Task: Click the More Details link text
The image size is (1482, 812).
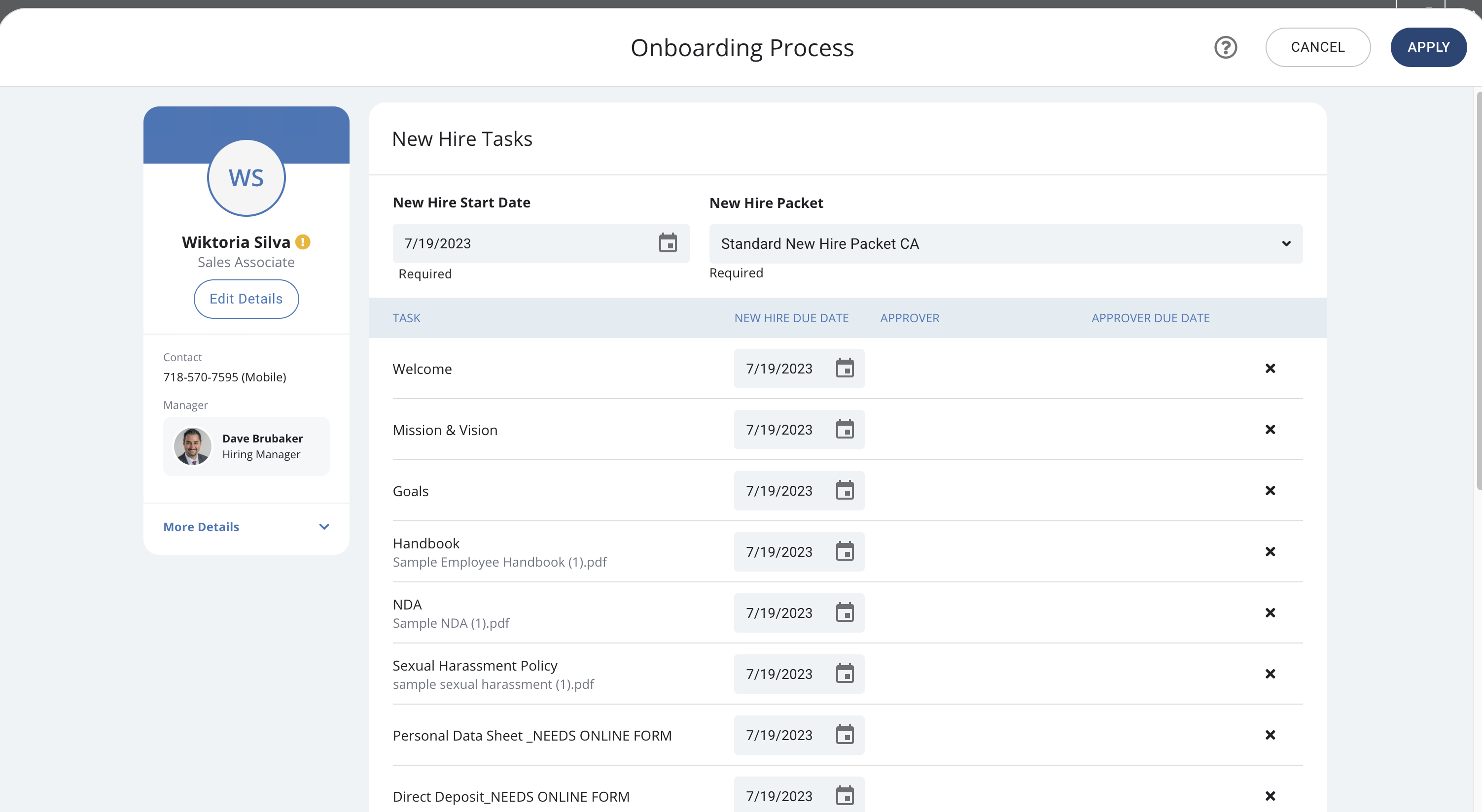Action: click(x=201, y=527)
